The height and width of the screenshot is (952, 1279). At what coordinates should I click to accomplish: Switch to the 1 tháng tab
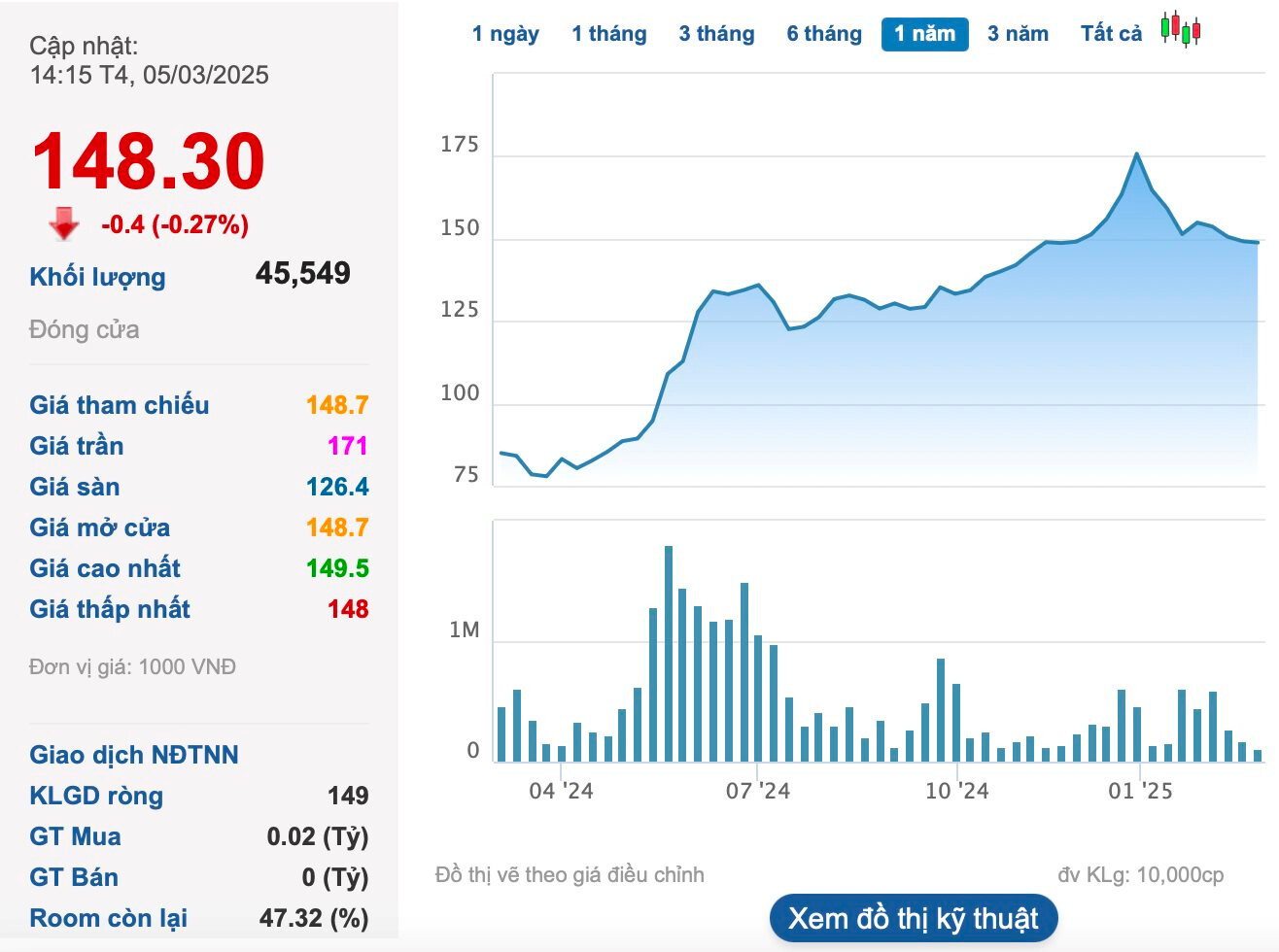coord(609,34)
